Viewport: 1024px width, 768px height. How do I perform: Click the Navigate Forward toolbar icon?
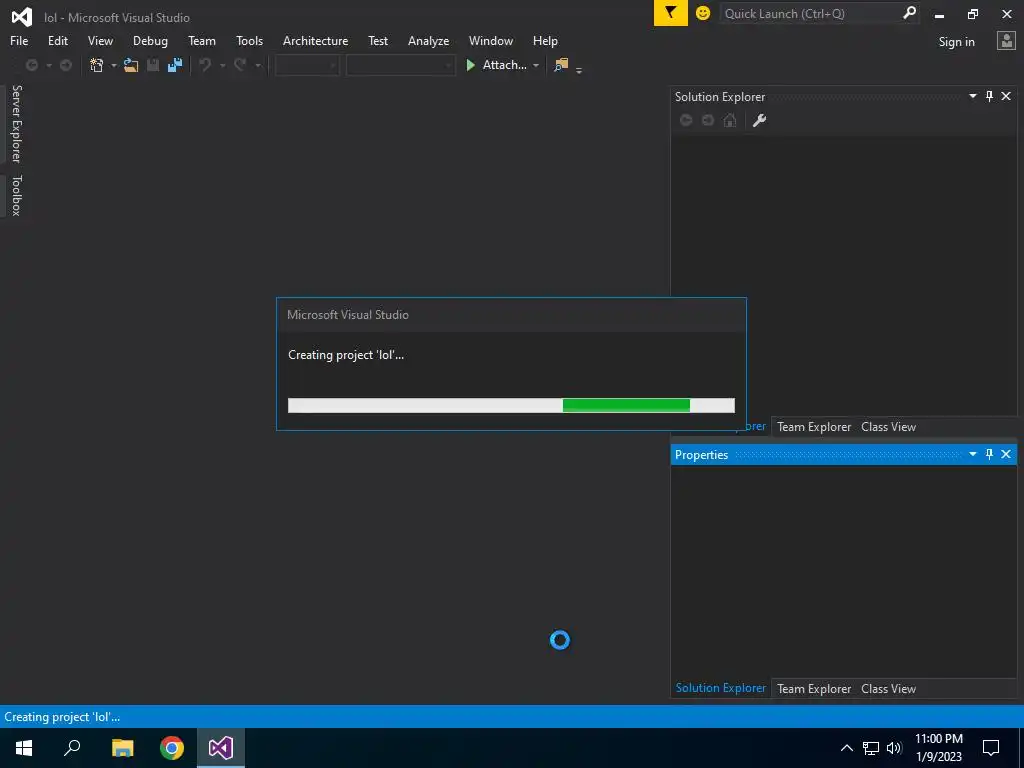coord(66,65)
